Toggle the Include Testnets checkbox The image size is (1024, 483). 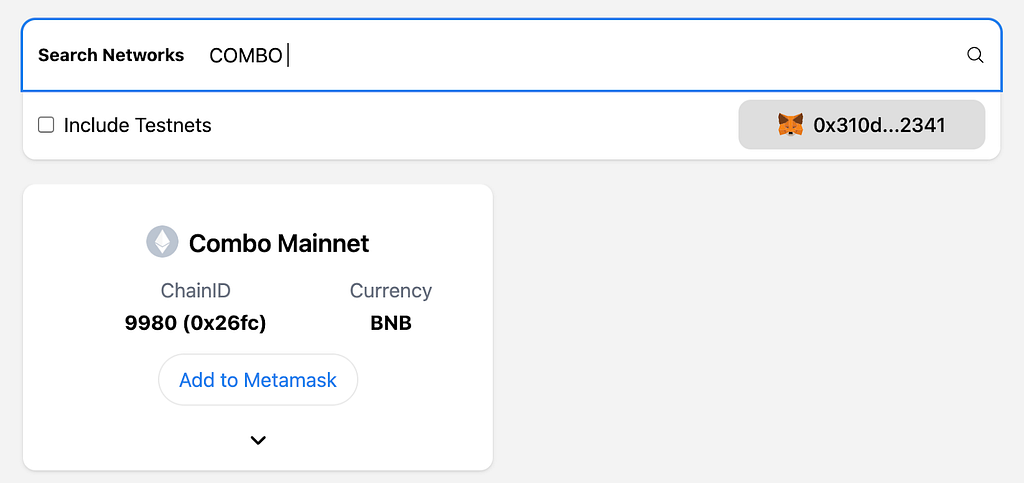[x=46, y=125]
